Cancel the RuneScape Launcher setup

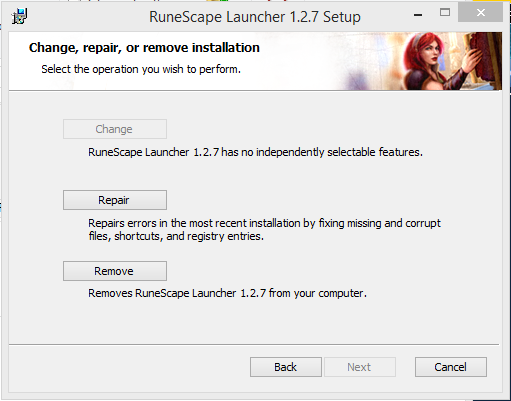tap(451, 367)
